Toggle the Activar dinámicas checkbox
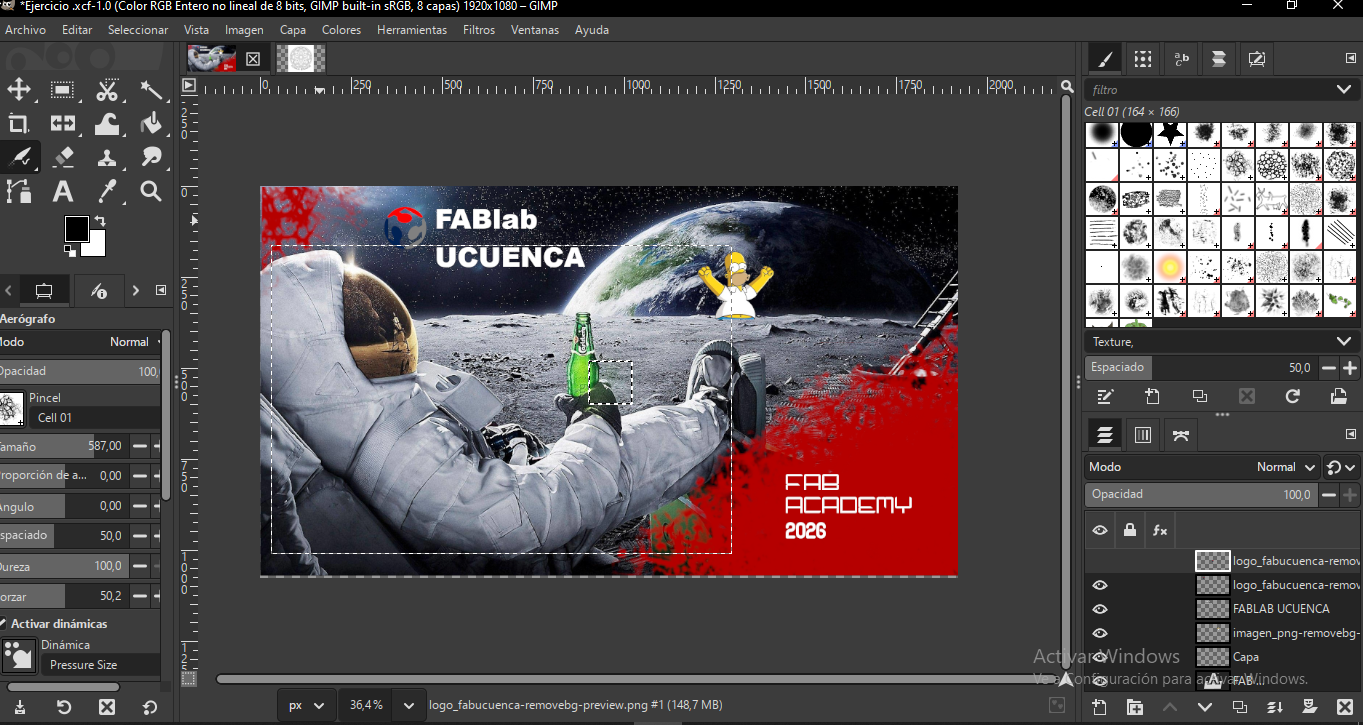This screenshot has height=725, width=1363. [3, 624]
